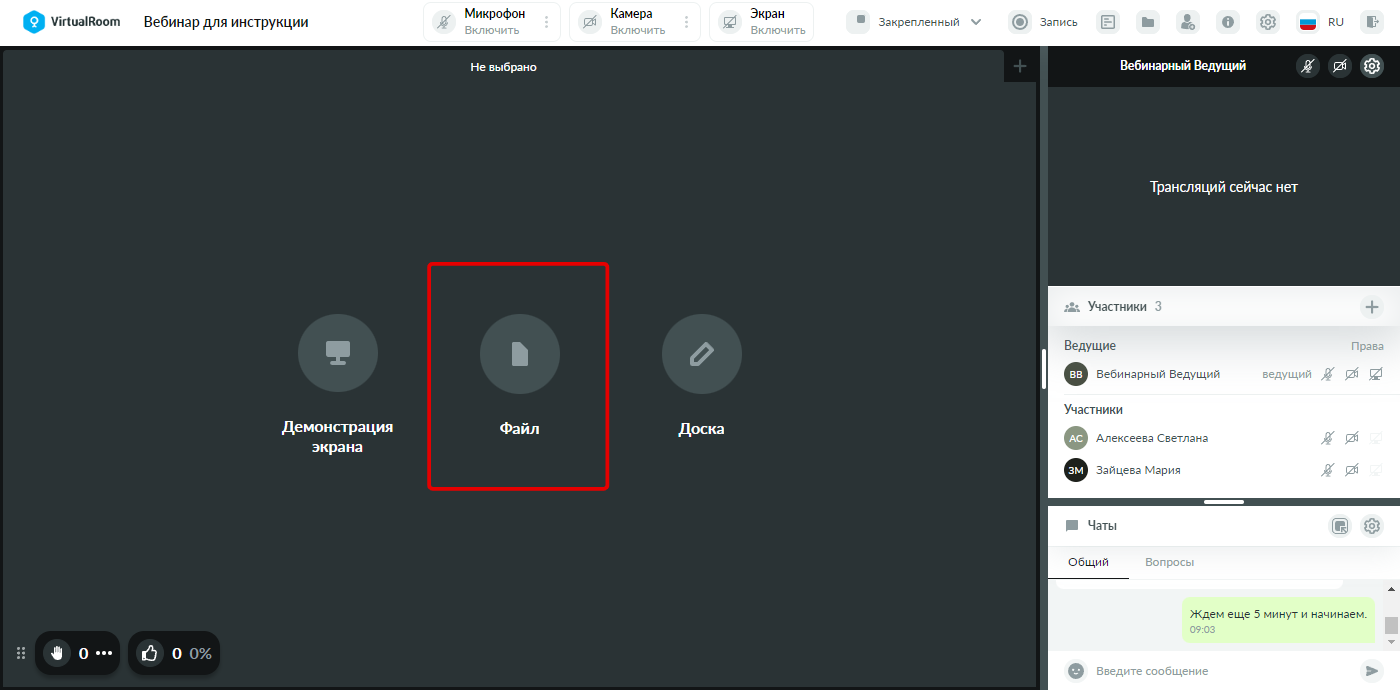Raise hand using the hand button
Viewport: 1400px width, 690px height.
point(57,653)
